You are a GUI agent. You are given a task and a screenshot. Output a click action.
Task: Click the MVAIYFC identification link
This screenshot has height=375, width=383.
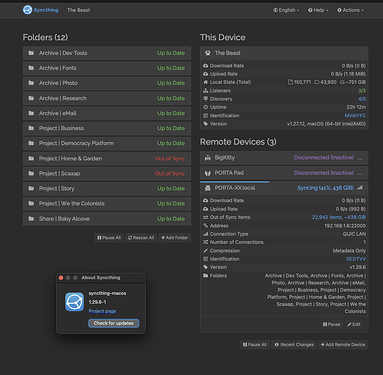(x=355, y=116)
